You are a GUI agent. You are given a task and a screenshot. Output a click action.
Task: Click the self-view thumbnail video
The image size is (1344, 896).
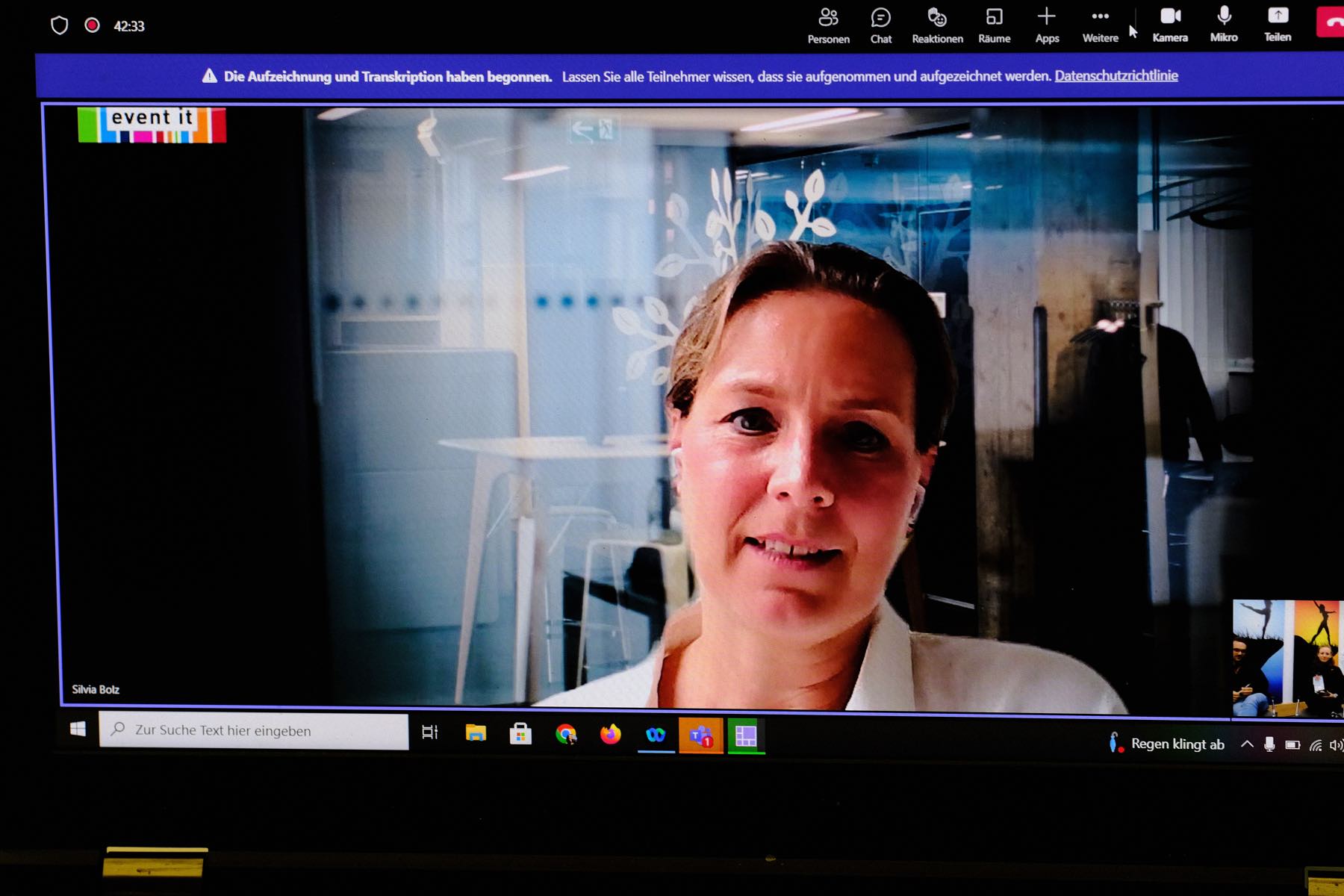[1287, 659]
